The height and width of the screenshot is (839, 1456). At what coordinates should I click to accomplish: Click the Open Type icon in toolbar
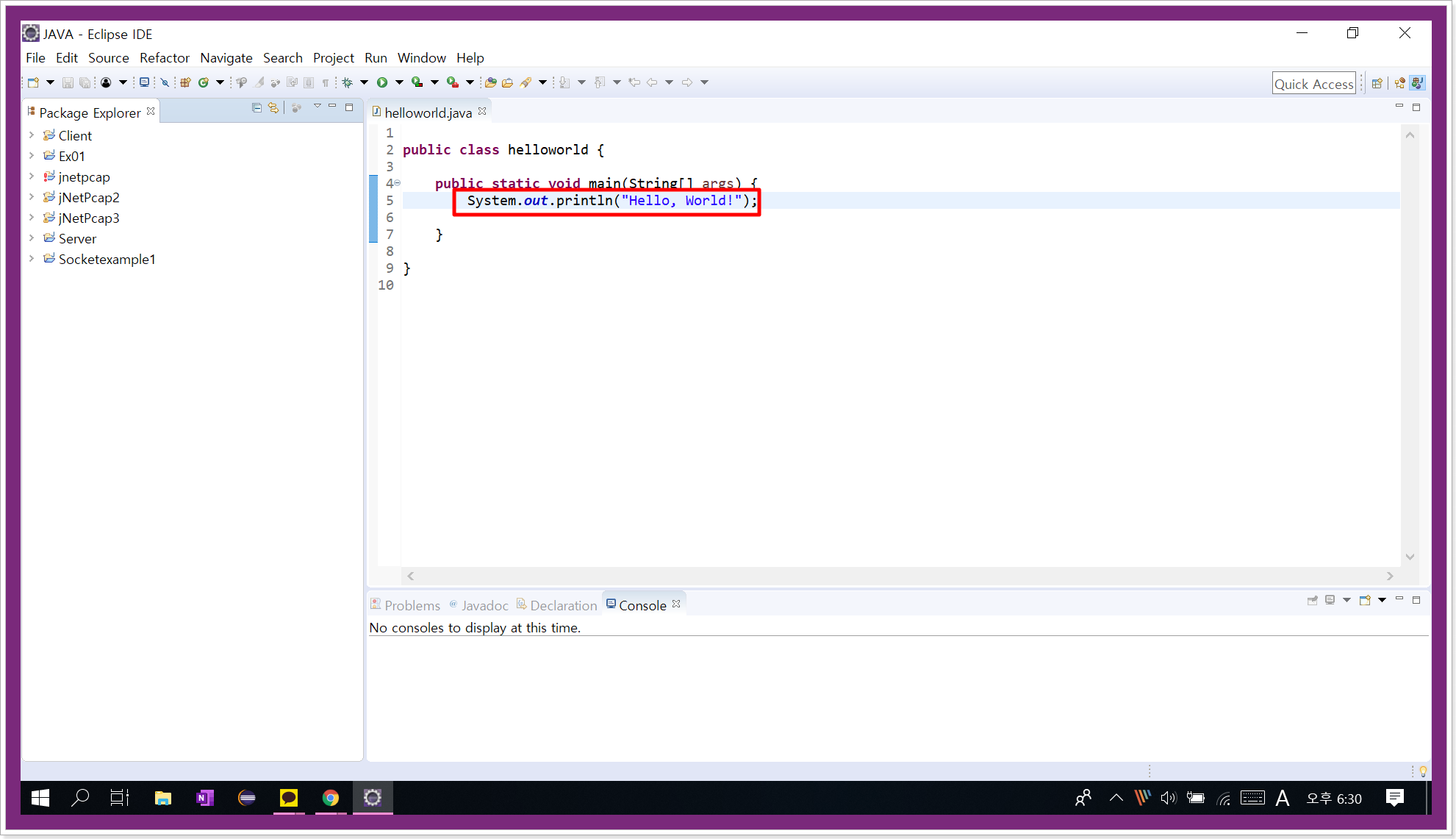(490, 82)
